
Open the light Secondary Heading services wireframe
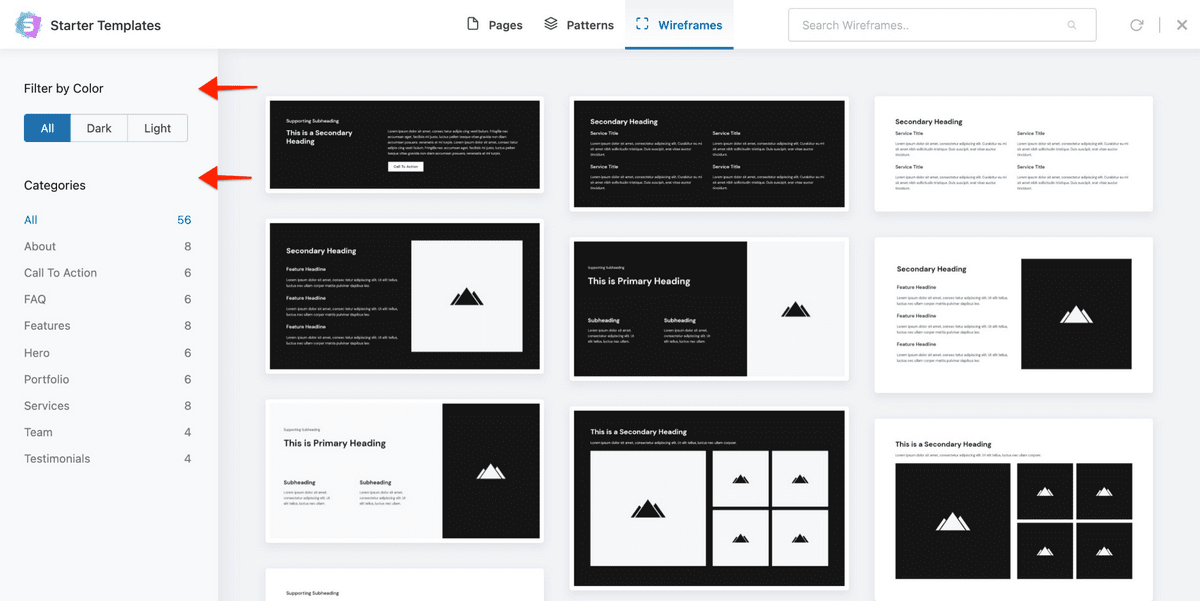(1014, 153)
